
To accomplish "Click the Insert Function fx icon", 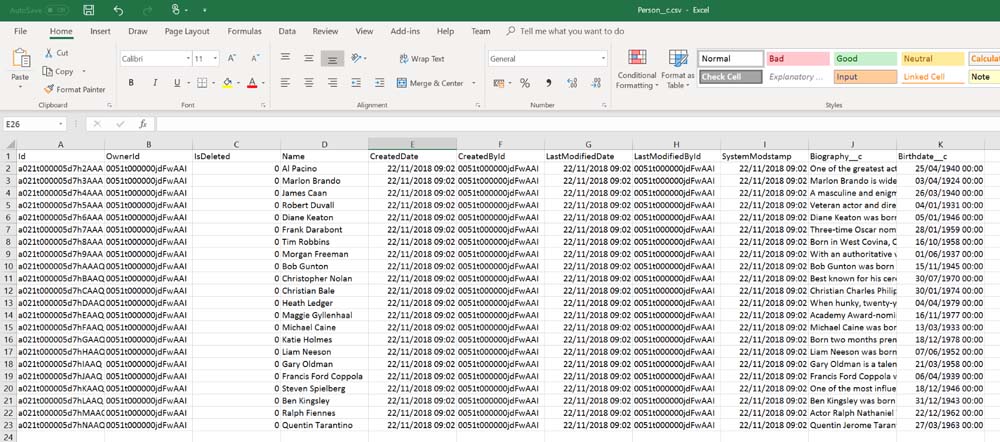I will [x=143, y=124].
